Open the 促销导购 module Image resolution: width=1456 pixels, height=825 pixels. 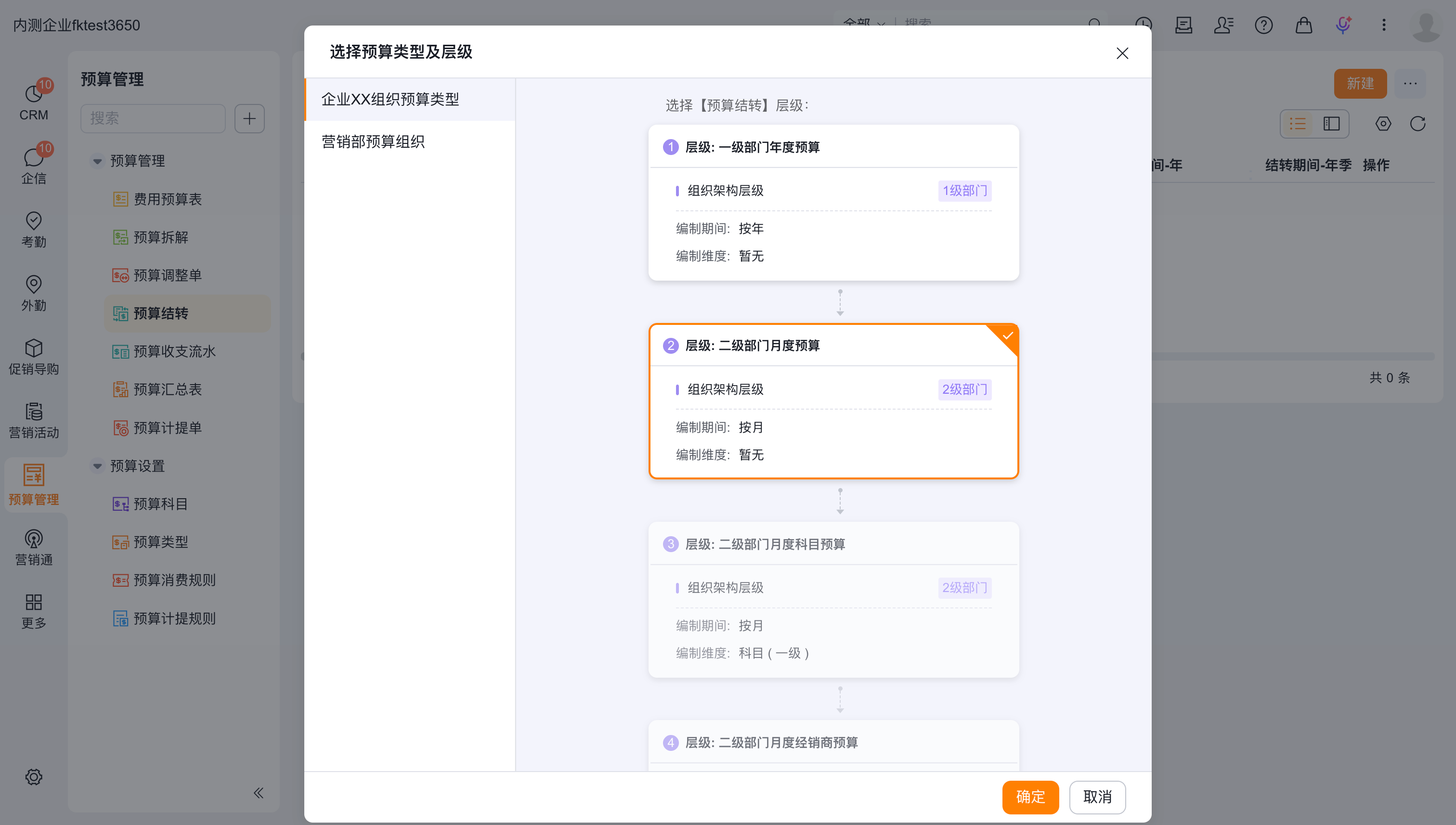click(34, 356)
